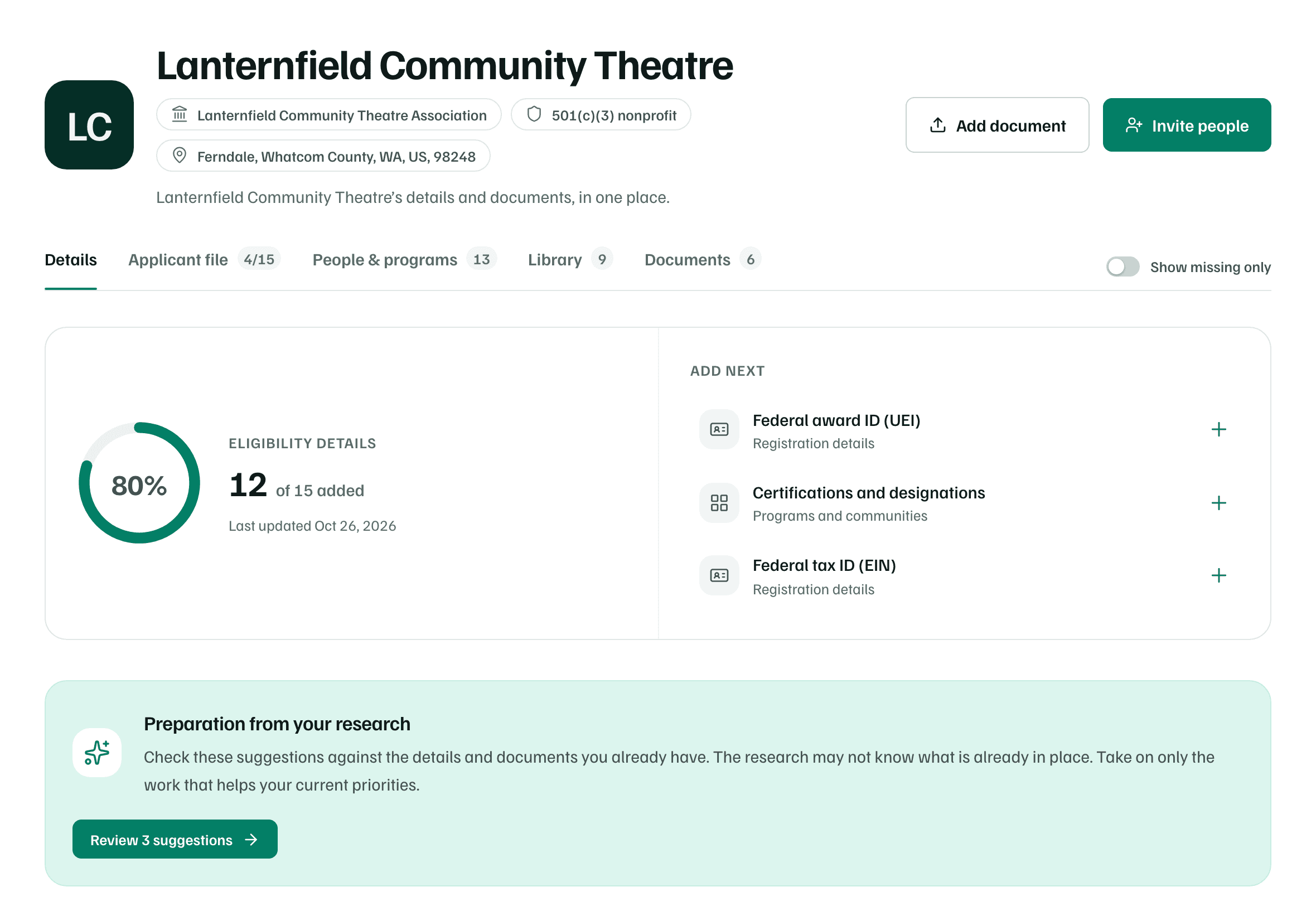Click the 6 count badge on Documents
1316x921 pixels.
tap(750, 259)
